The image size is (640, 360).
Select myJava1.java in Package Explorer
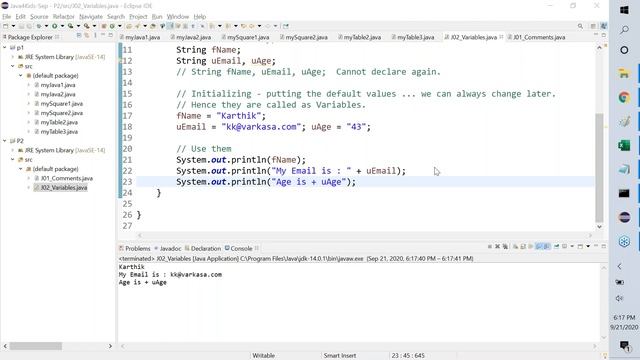[x=58, y=85]
